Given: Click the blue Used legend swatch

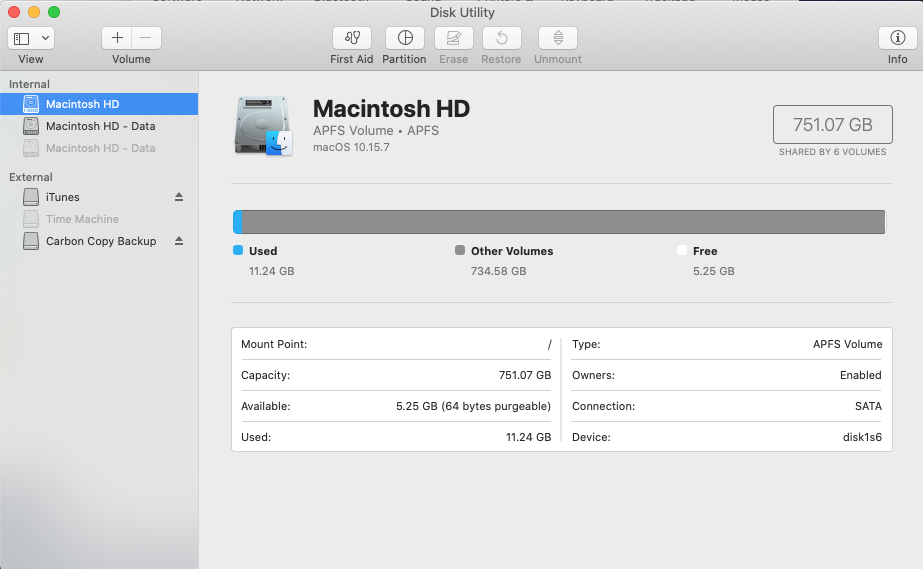Looking at the screenshot, I should (x=238, y=250).
